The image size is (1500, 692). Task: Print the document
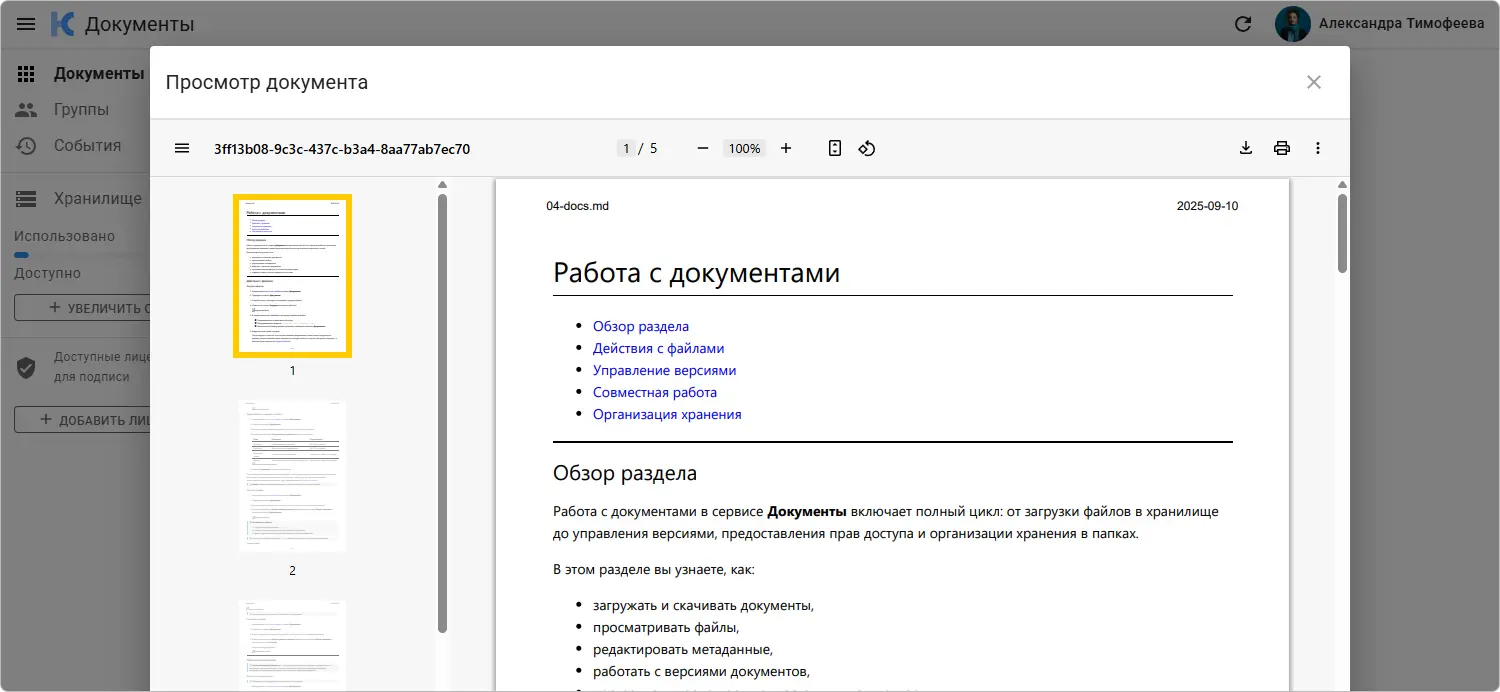coord(1282,148)
